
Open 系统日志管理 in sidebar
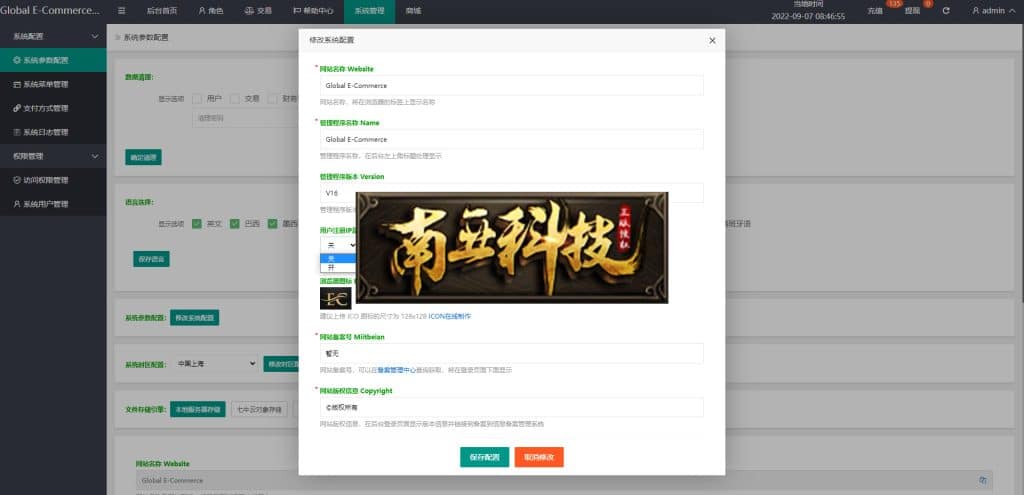point(53,132)
